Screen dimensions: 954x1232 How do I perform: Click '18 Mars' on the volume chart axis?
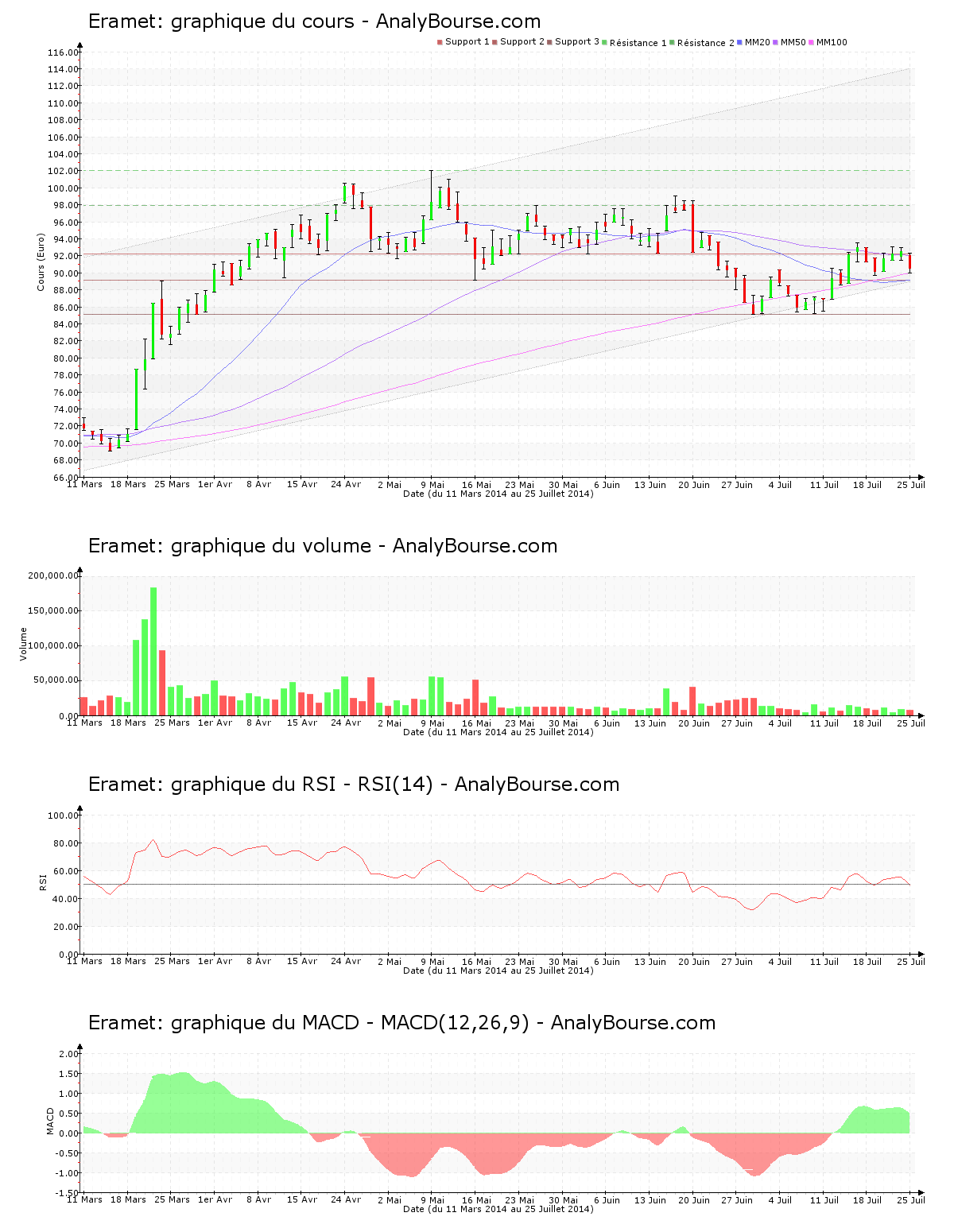click(128, 723)
